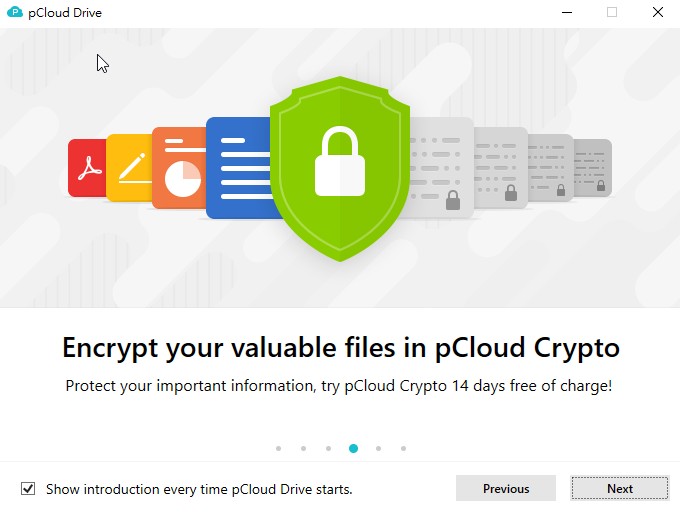This screenshot has height=514, width=680.
Task: Click the blue text document icon
Action: (x=238, y=167)
